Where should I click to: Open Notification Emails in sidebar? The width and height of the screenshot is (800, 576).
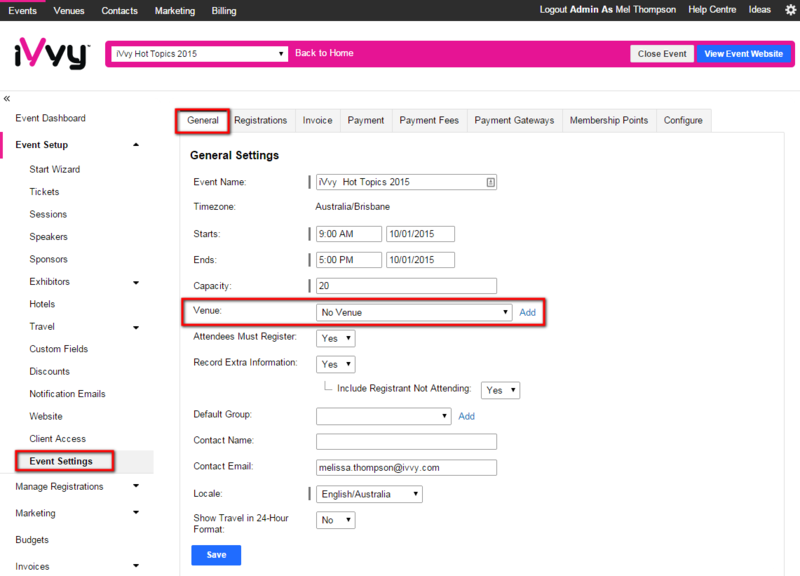[67, 394]
